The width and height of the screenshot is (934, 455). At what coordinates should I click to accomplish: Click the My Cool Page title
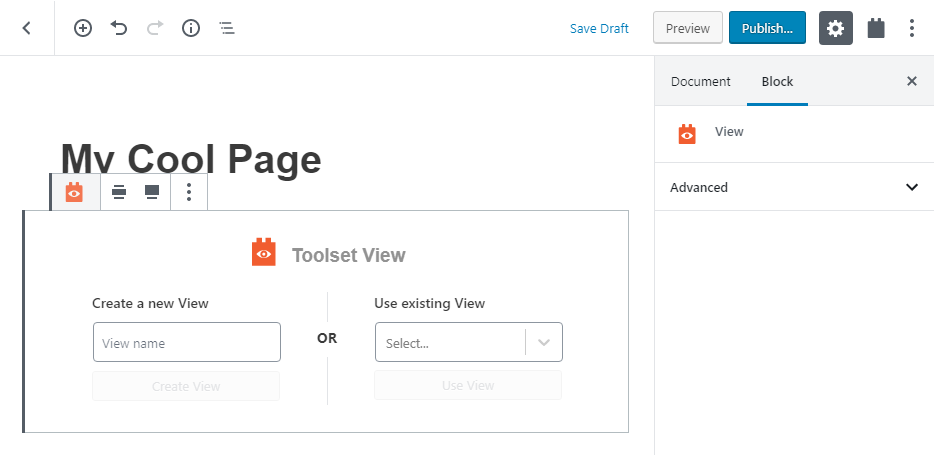[191, 160]
